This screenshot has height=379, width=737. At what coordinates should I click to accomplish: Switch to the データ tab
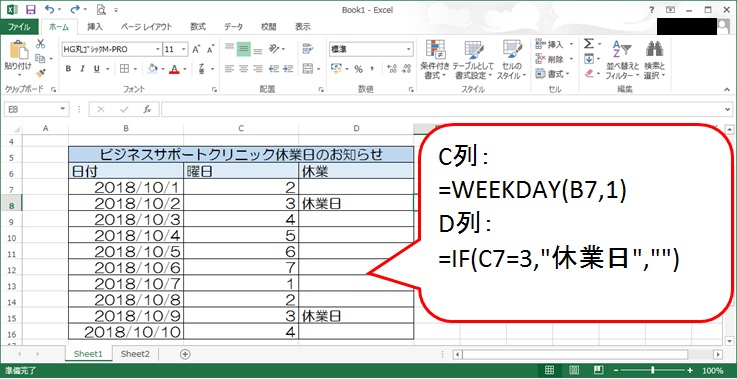233,27
